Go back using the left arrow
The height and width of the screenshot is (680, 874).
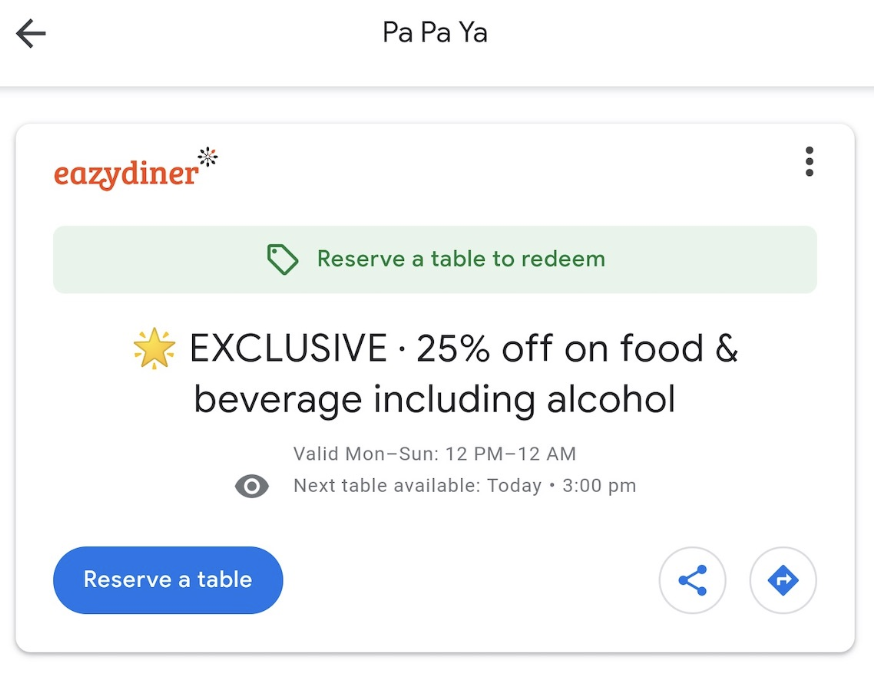click(31, 34)
